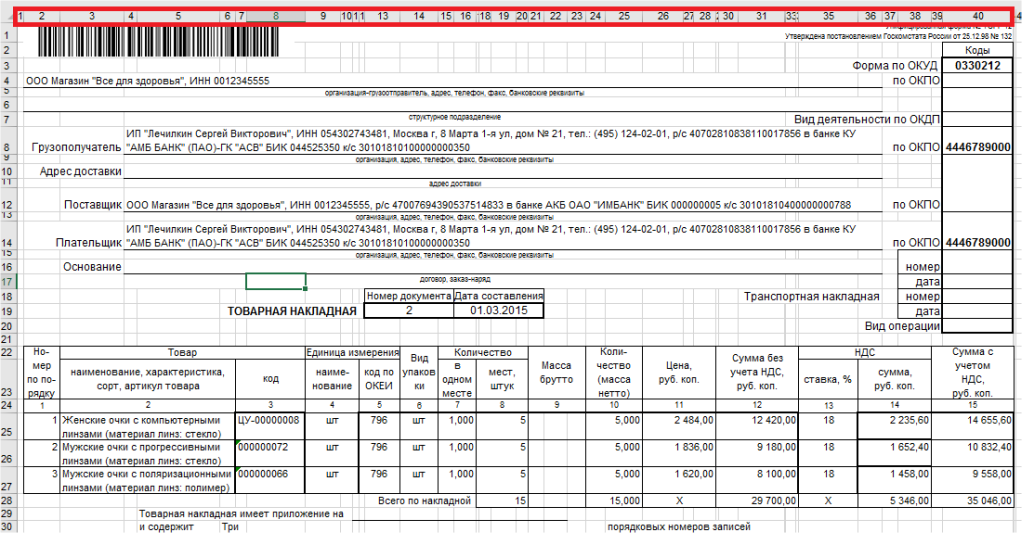The width and height of the screenshot is (1022, 533).
Task: Select the date cell 01.03.2015
Action: (499, 311)
